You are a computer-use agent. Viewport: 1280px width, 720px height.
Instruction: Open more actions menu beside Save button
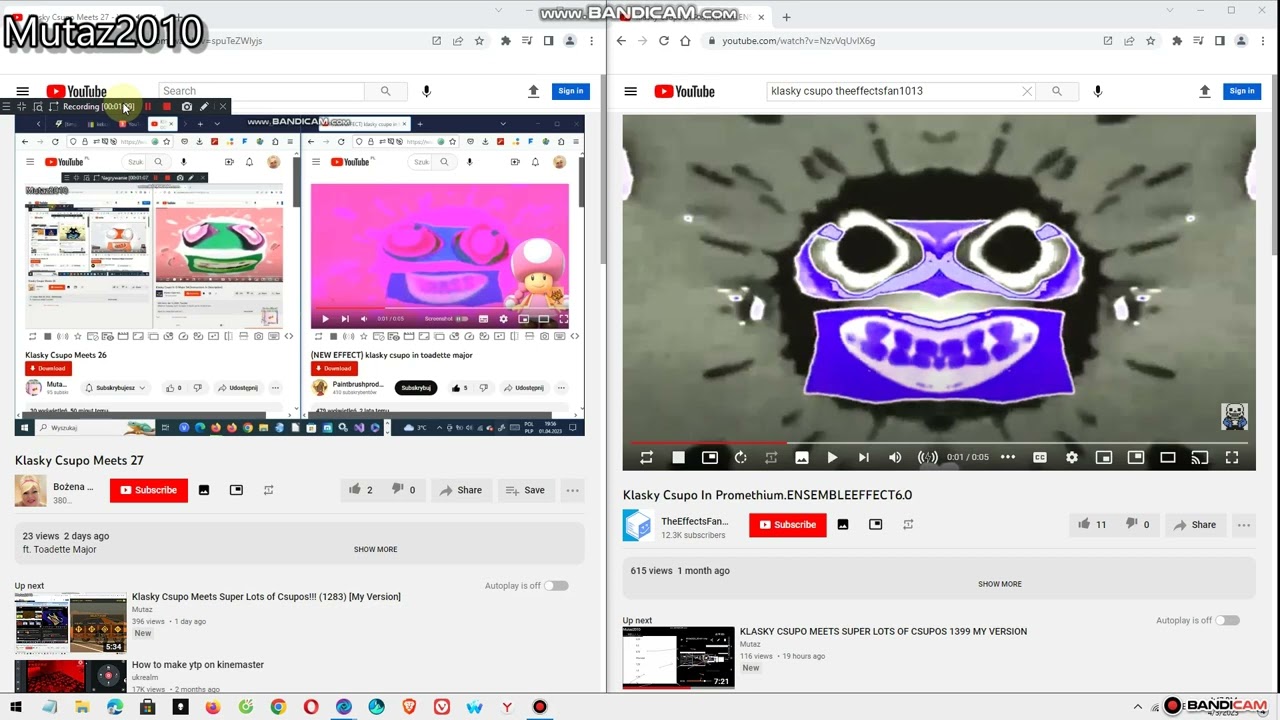(x=572, y=490)
